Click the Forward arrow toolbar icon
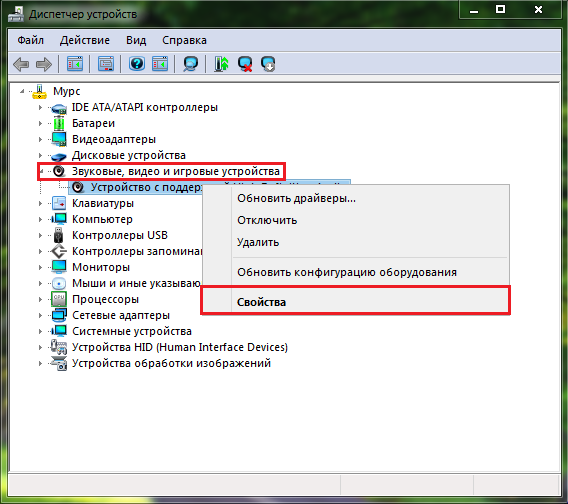The height and width of the screenshot is (504, 568). [44, 64]
